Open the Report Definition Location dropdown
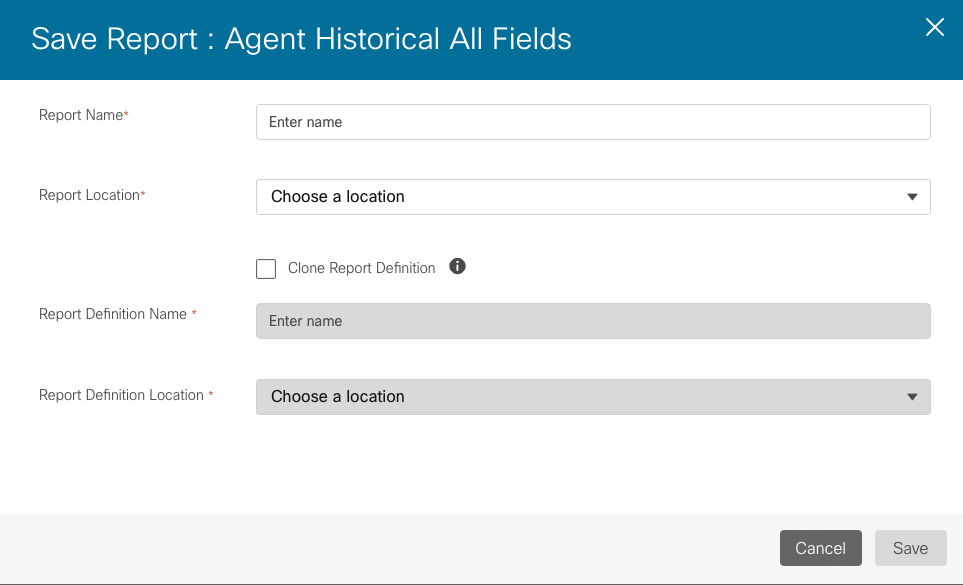Image resolution: width=963 pixels, height=585 pixels. (593, 397)
